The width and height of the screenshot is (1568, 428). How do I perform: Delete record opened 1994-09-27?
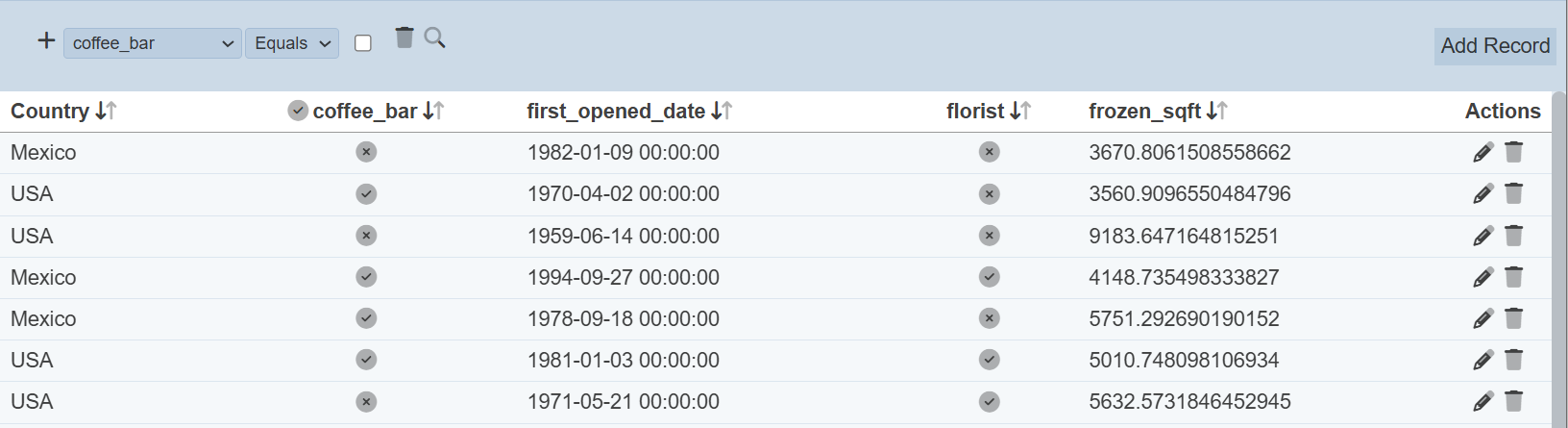(x=1513, y=277)
